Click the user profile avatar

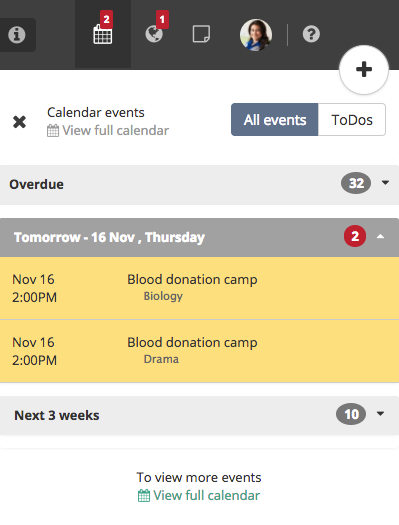click(x=256, y=35)
